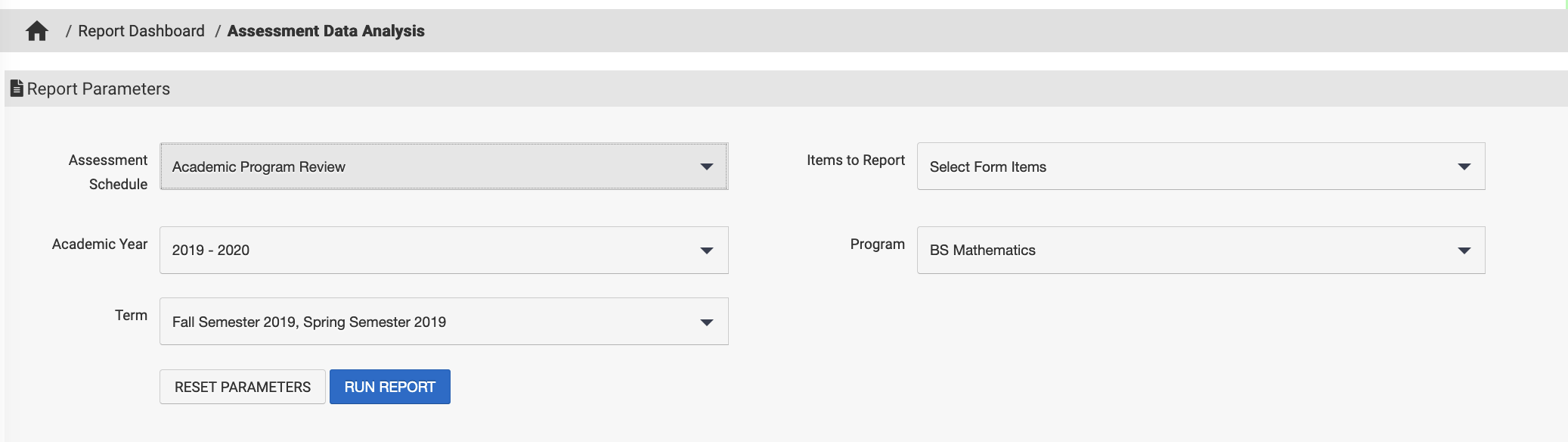Click the caret arrow of Academic Year dropdown
1568x442 pixels.
(707, 251)
